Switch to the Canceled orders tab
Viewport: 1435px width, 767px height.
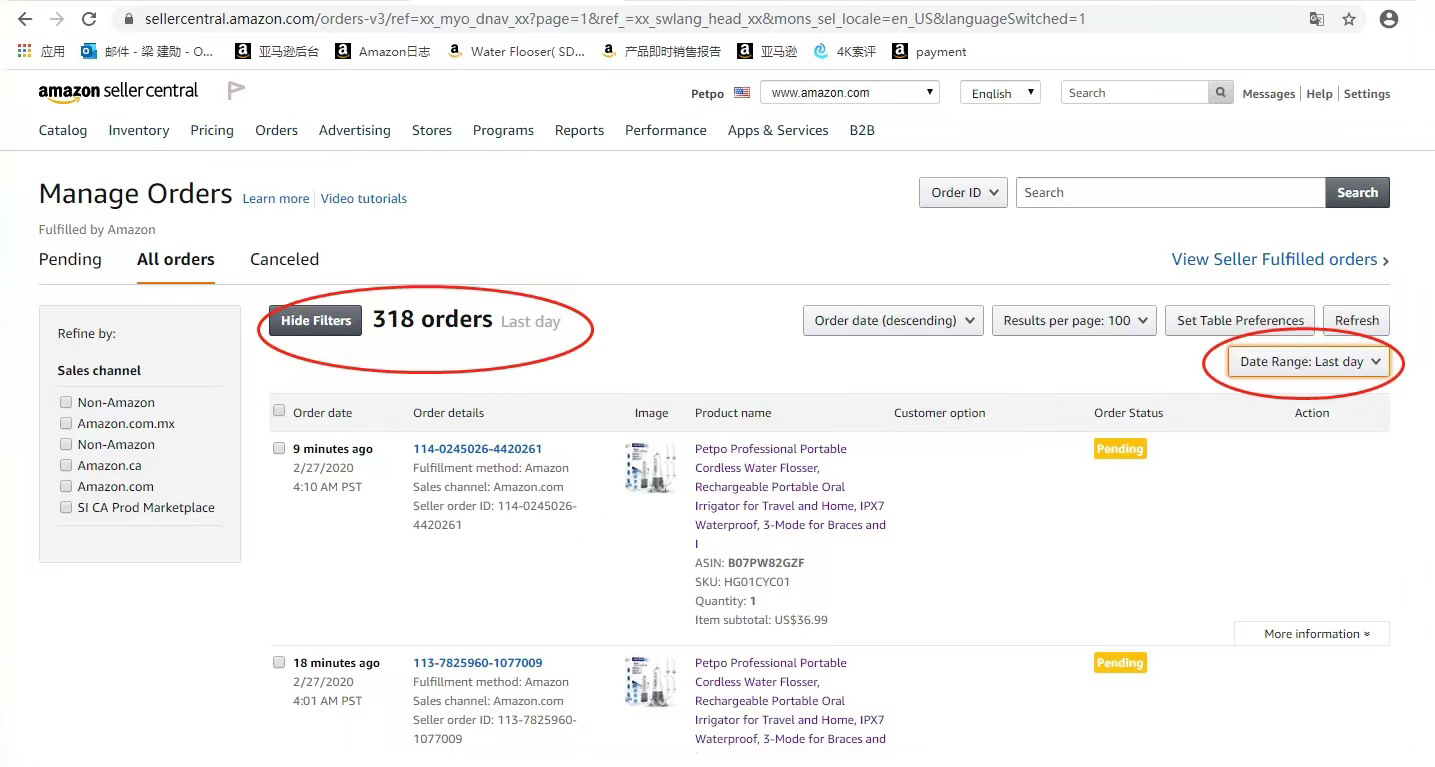(285, 259)
